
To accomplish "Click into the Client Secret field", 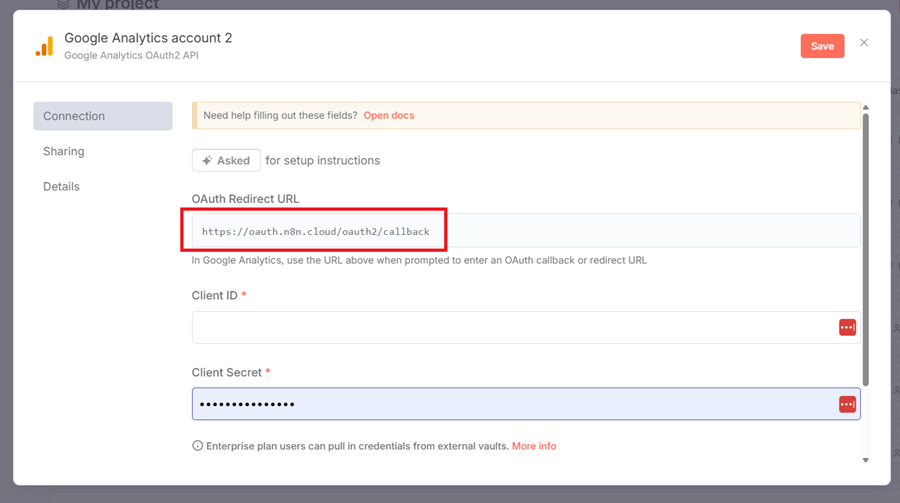I will [510, 404].
